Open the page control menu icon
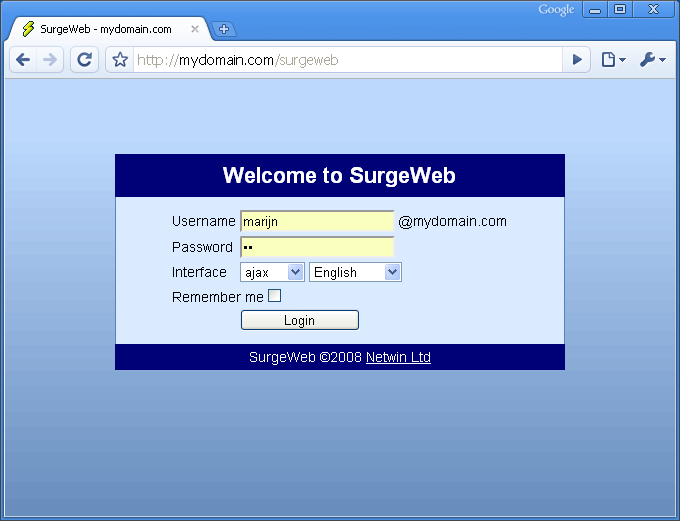Viewport: 680px width, 521px height. [x=612, y=60]
